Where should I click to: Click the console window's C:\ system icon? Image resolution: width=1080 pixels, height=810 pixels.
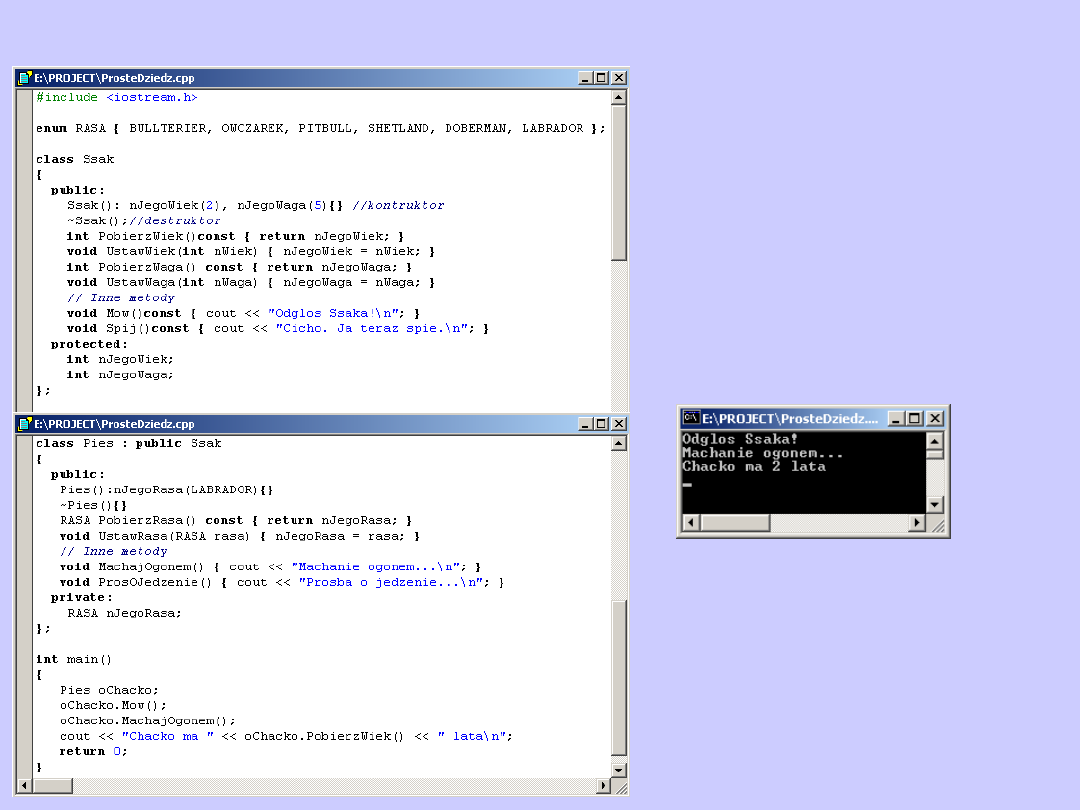[690, 417]
